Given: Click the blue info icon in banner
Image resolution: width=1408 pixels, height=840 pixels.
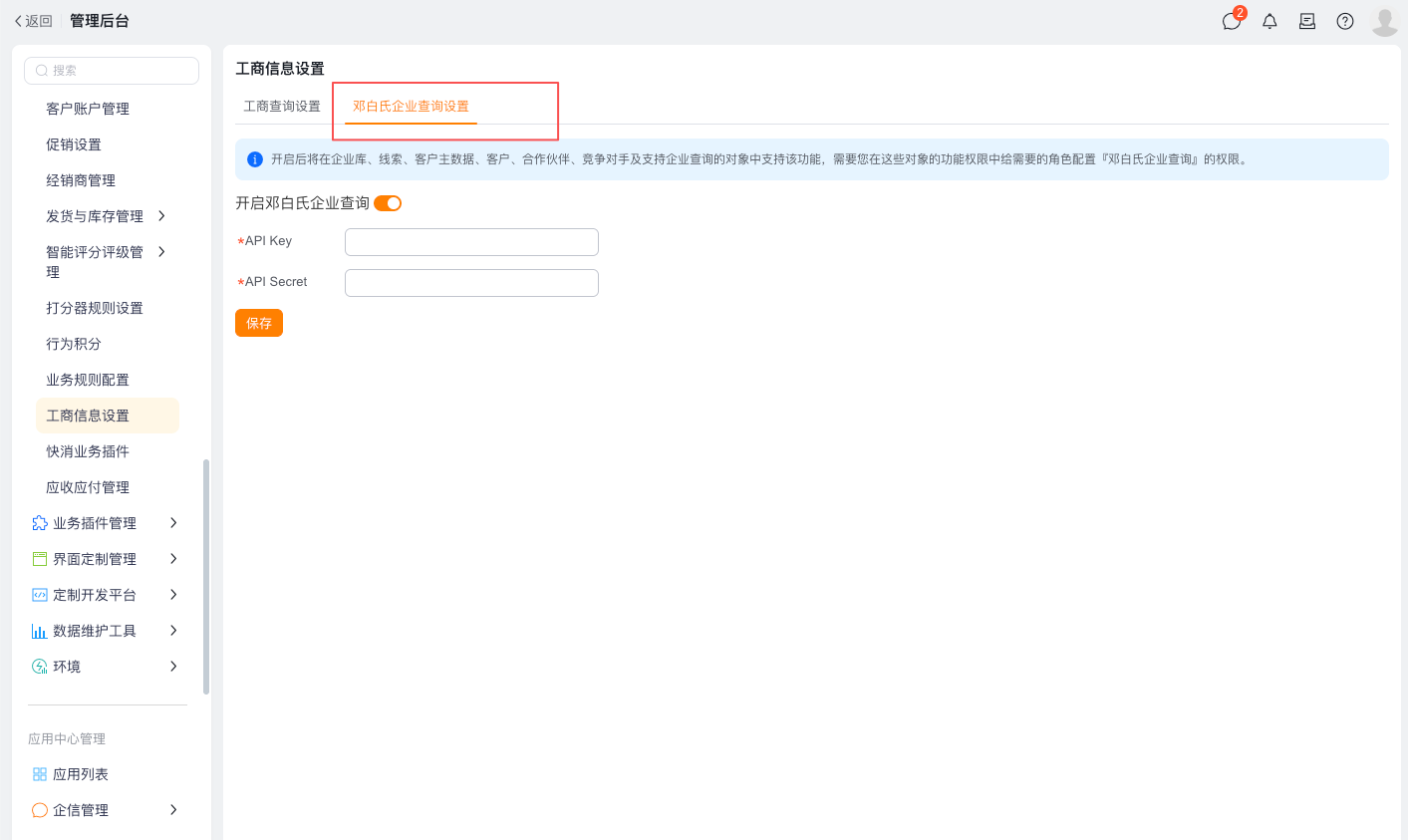Looking at the screenshot, I should click(255, 159).
